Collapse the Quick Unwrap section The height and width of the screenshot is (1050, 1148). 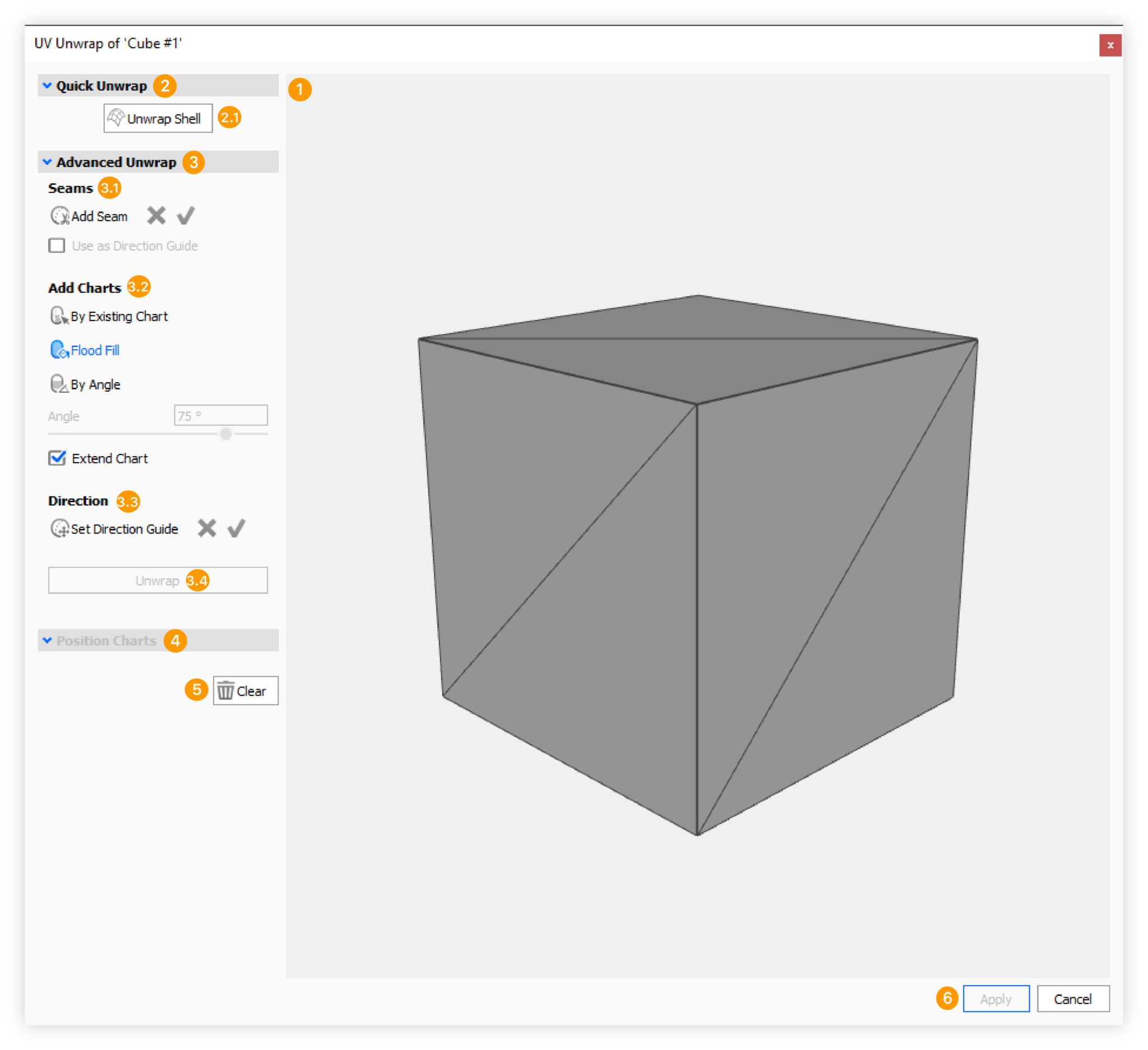point(48,85)
